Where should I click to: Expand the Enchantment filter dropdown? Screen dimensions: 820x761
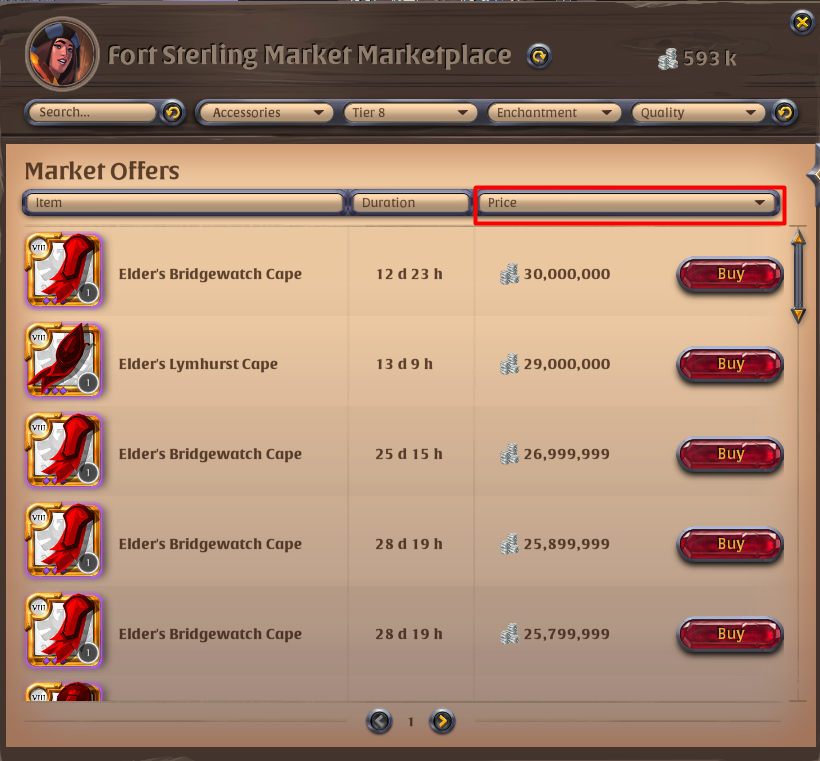554,112
